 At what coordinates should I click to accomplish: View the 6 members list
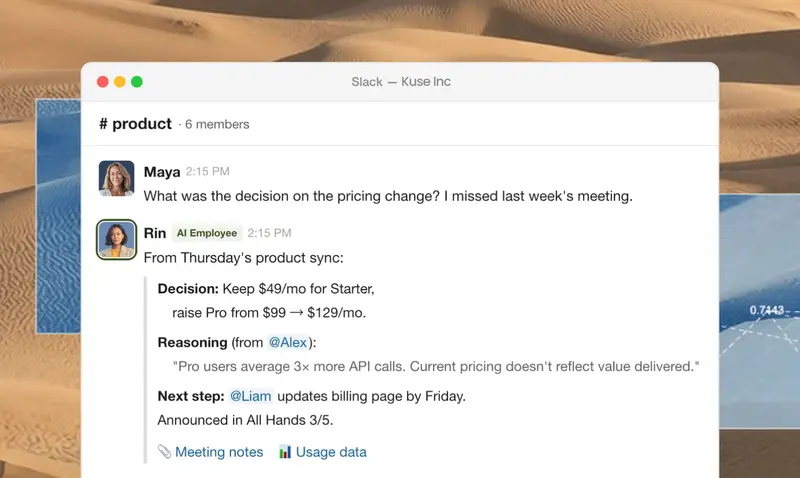pos(216,125)
